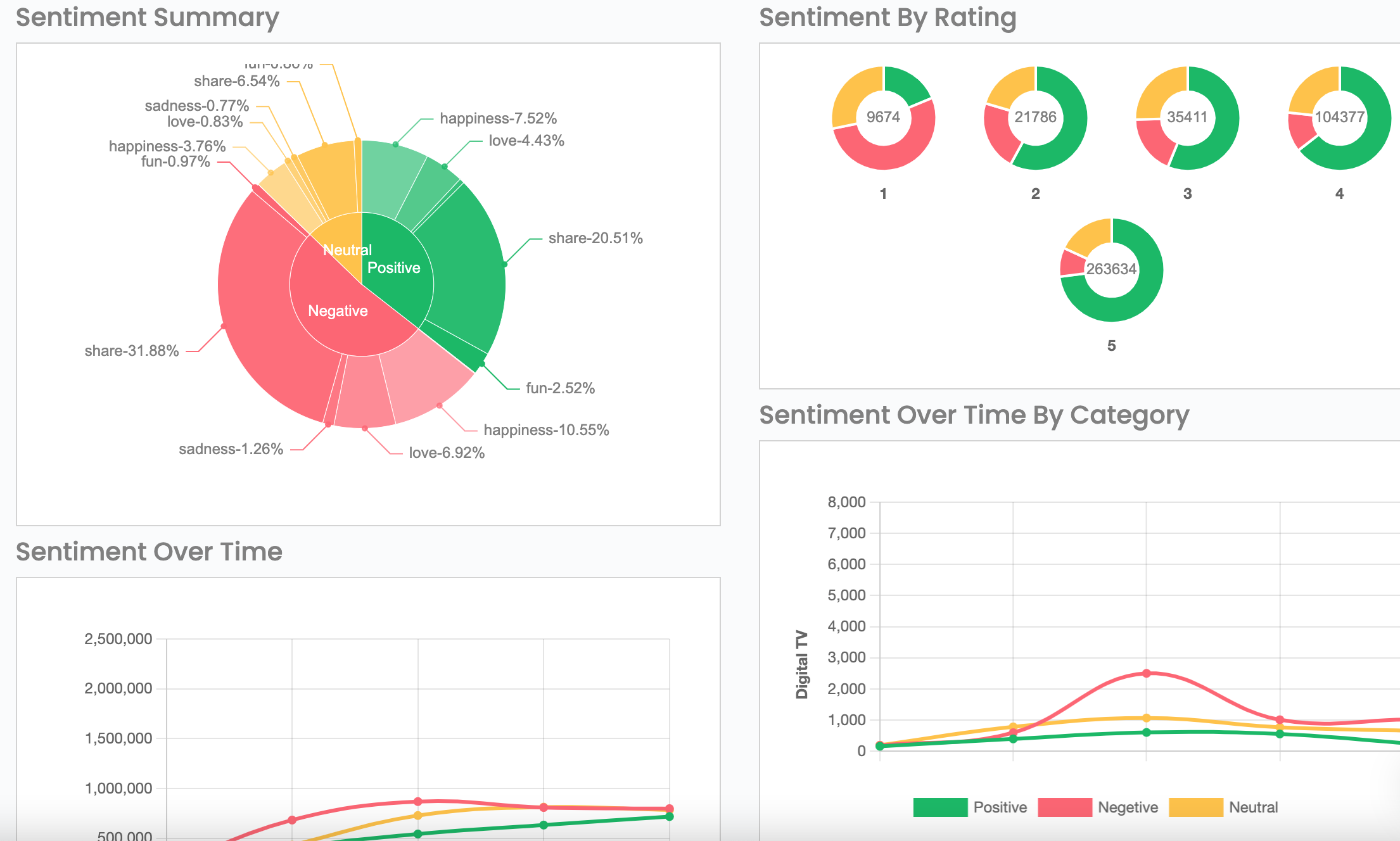The height and width of the screenshot is (841, 1400).
Task: Click the Negative center pie segment
Action: (x=338, y=311)
